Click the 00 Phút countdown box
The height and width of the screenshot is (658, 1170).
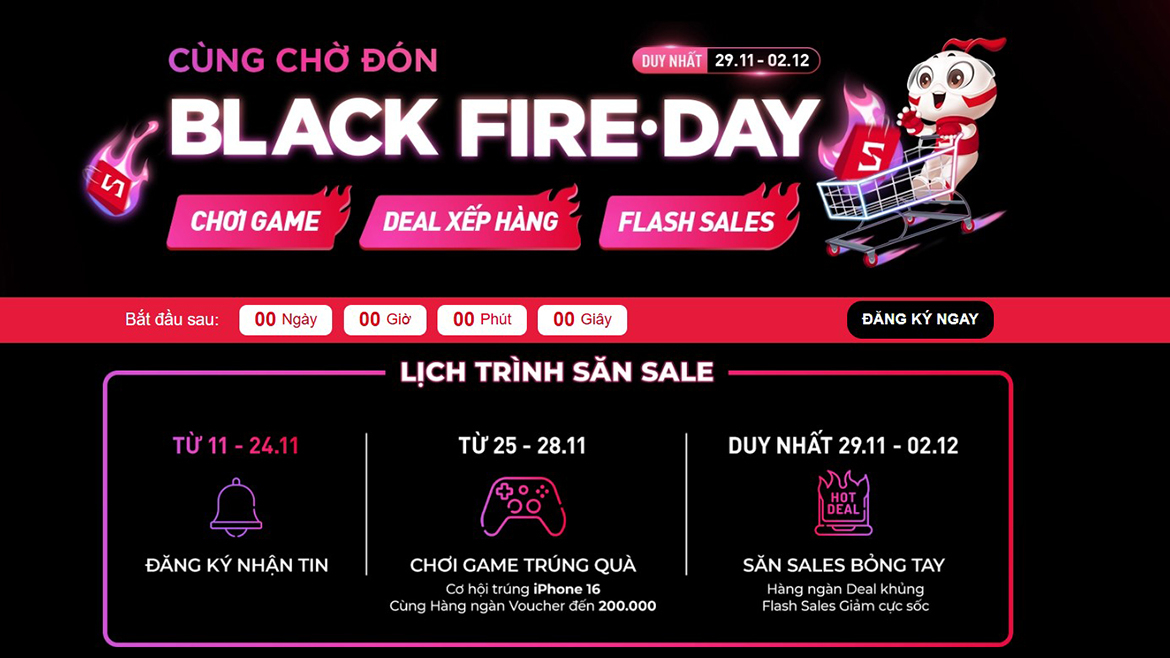[x=481, y=320]
